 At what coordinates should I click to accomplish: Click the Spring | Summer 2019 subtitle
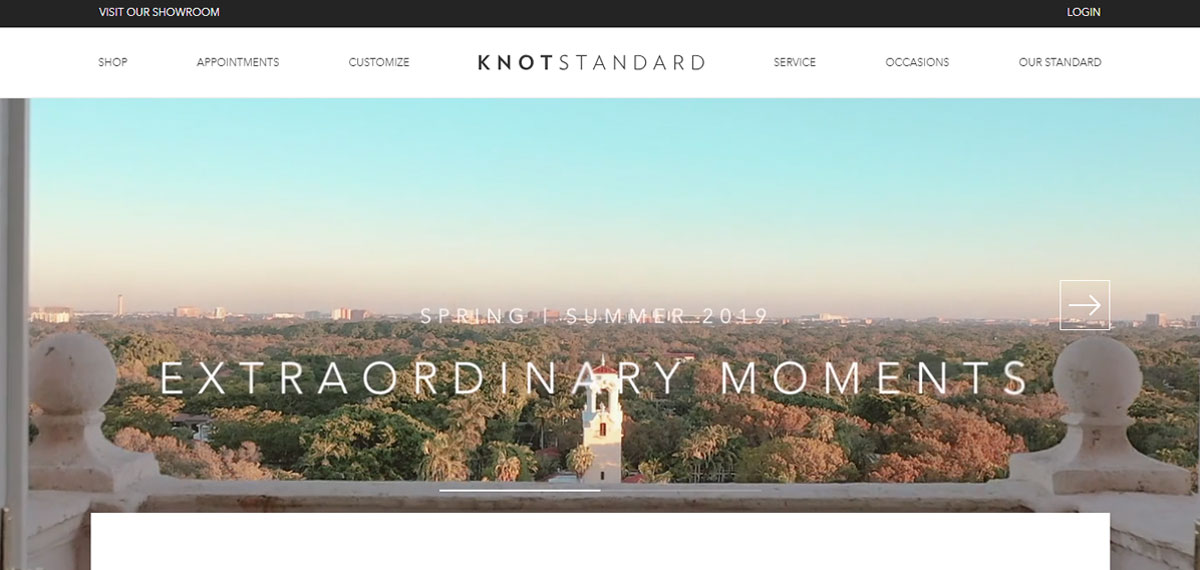594,316
